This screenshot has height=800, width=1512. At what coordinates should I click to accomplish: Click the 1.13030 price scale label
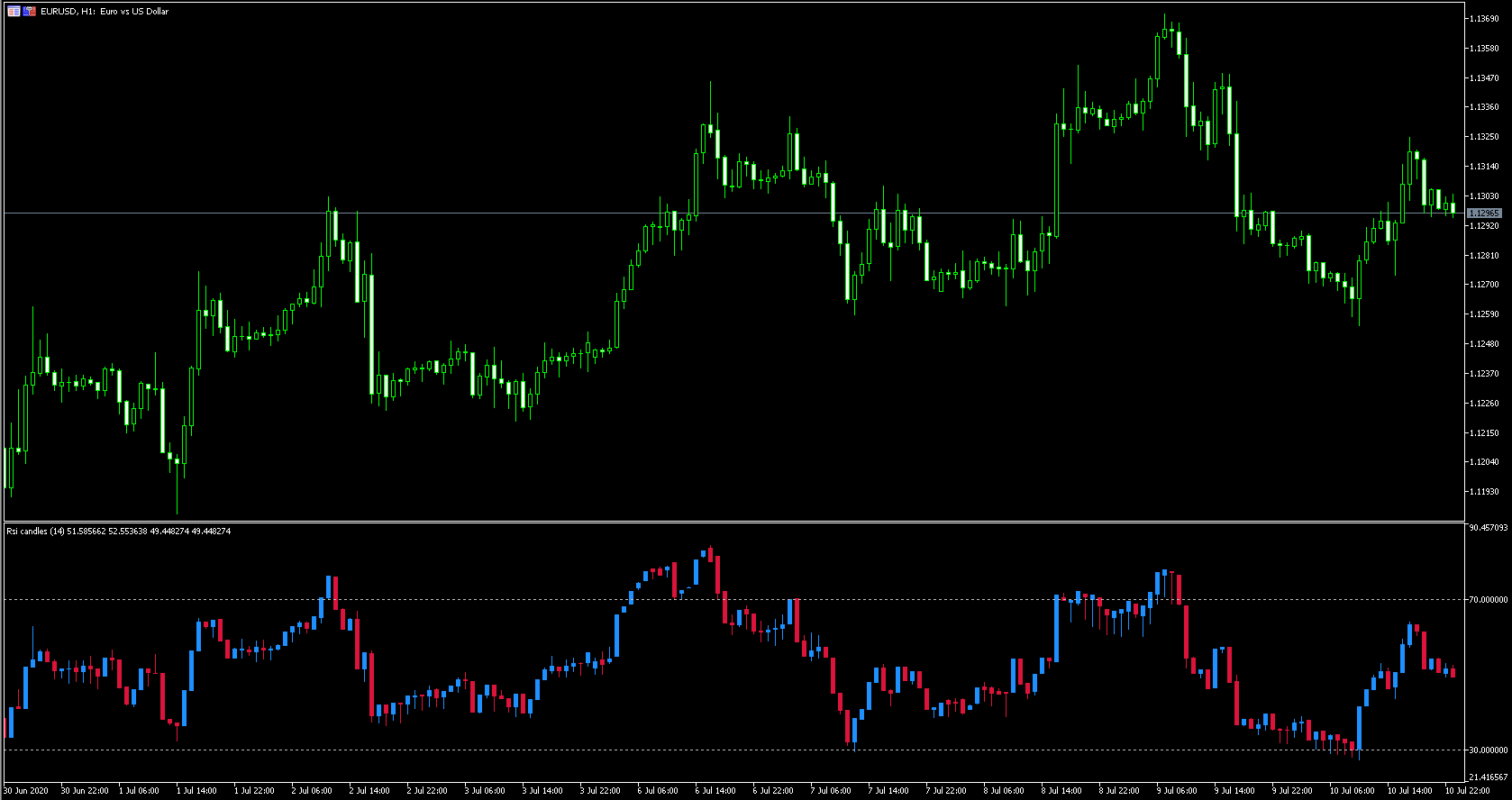coord(1483,196)
